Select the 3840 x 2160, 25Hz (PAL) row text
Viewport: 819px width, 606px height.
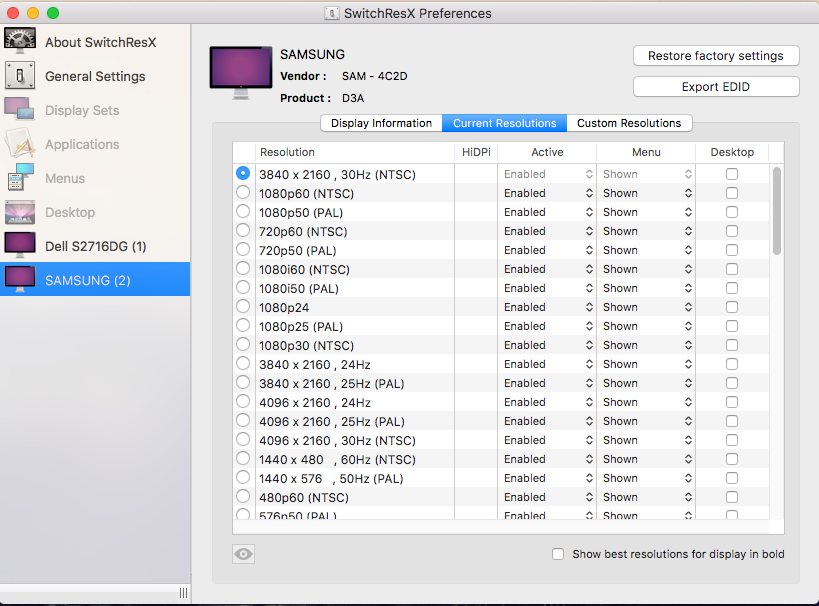coord(332,383)
